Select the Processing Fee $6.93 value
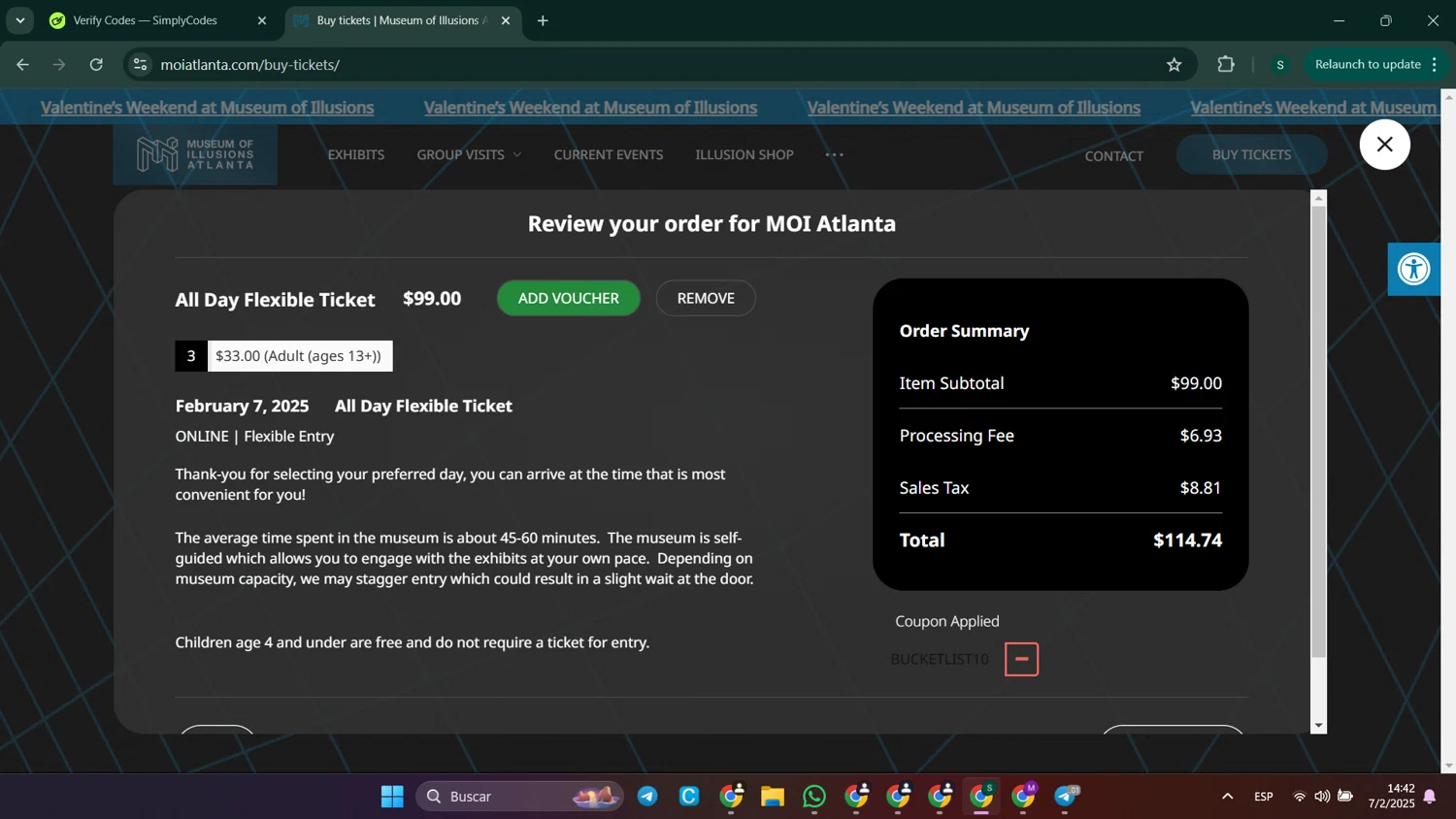The height and width of the screenshot is (819, 1456). 1201,436
